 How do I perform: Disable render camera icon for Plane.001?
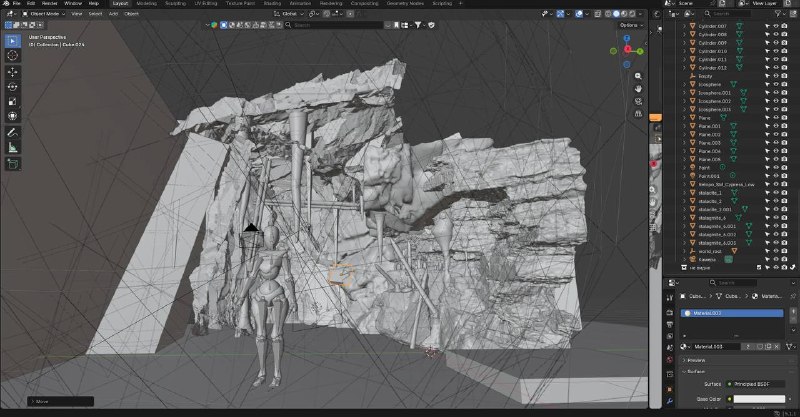784,126
